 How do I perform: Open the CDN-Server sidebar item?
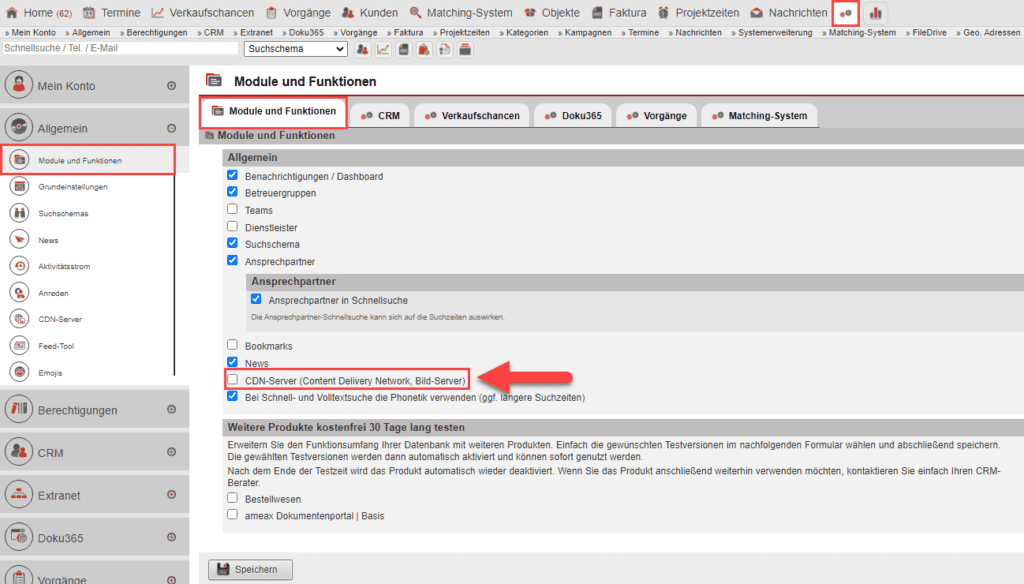[60, 318]
